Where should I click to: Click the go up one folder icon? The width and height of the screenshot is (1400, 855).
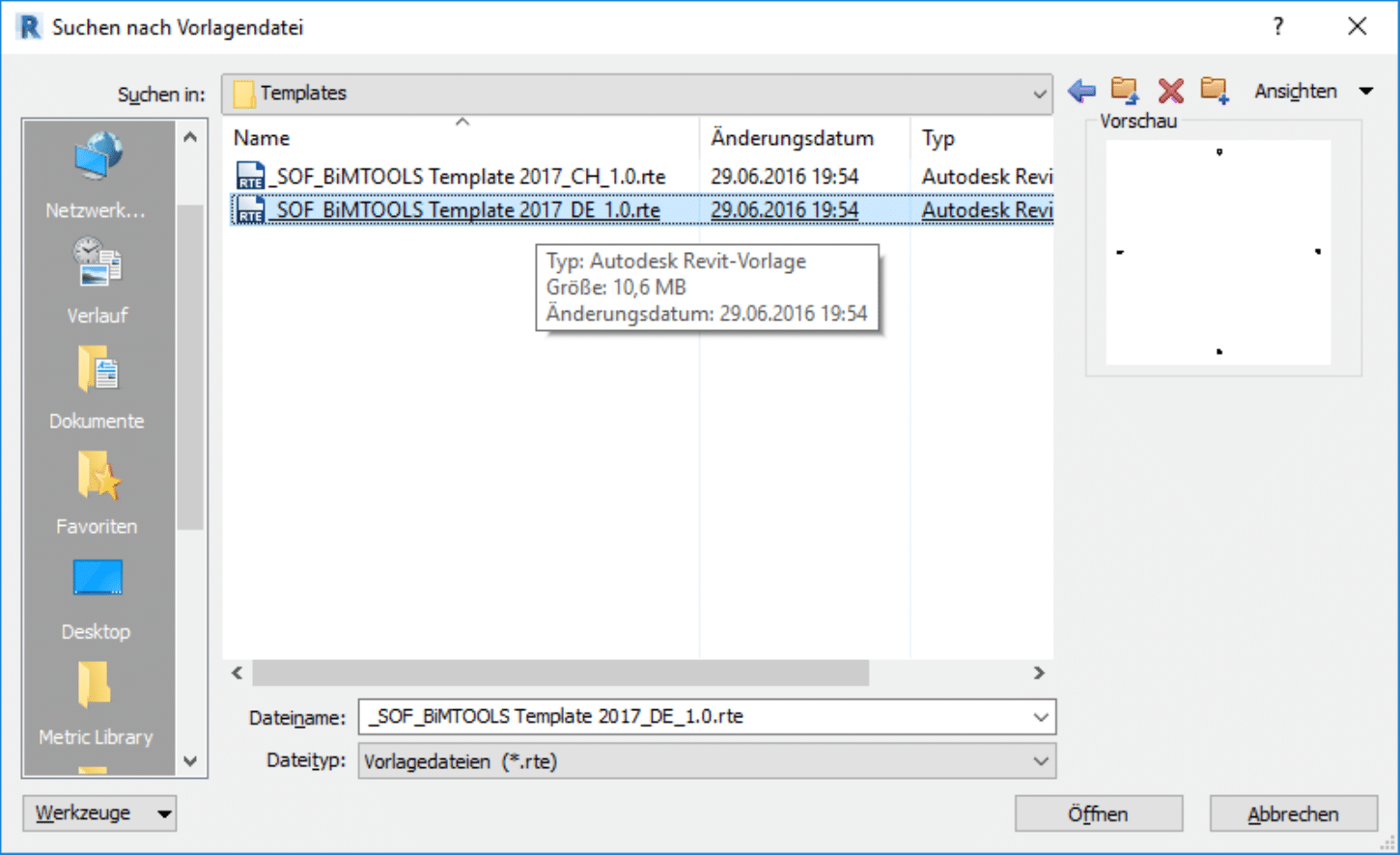click(1125, 91)
